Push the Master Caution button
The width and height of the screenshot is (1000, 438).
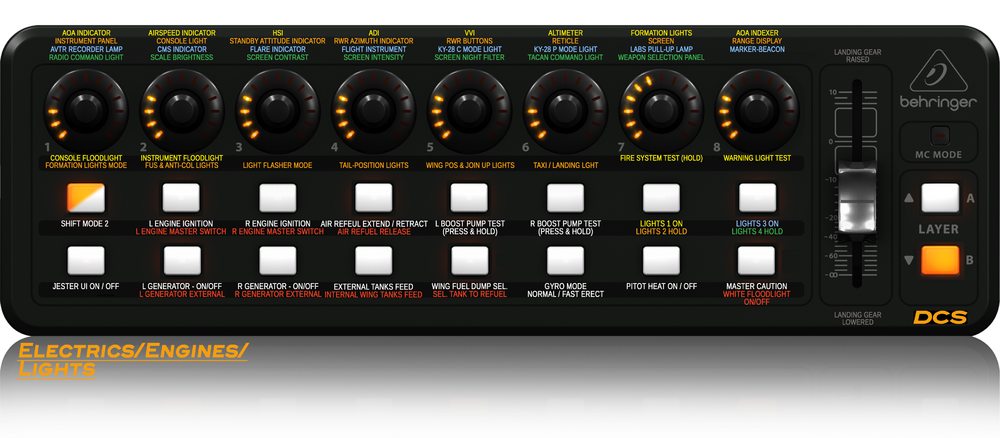pyautogui.click(x=757, y=260)
